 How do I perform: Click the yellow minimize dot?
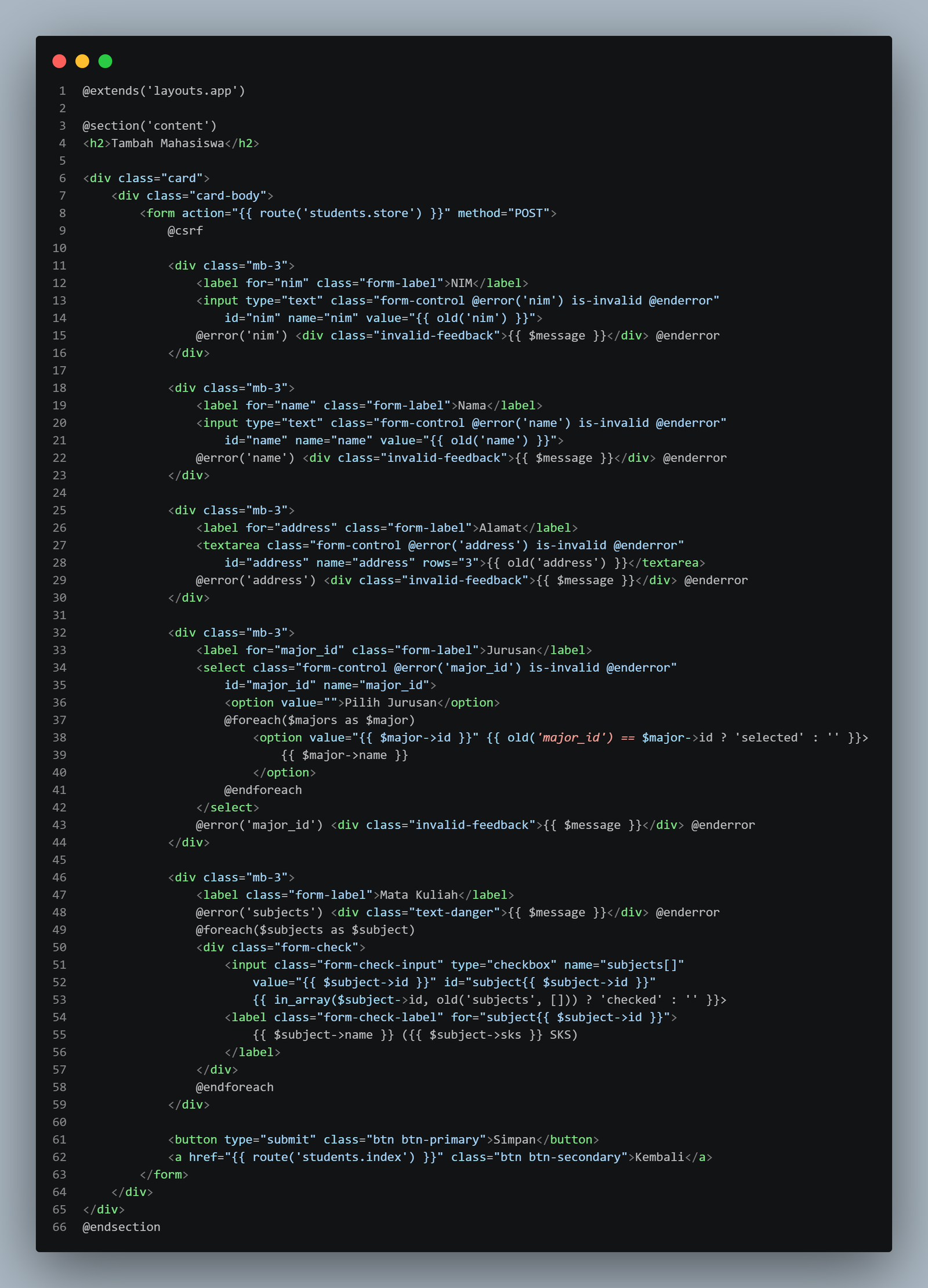(82, 61)
